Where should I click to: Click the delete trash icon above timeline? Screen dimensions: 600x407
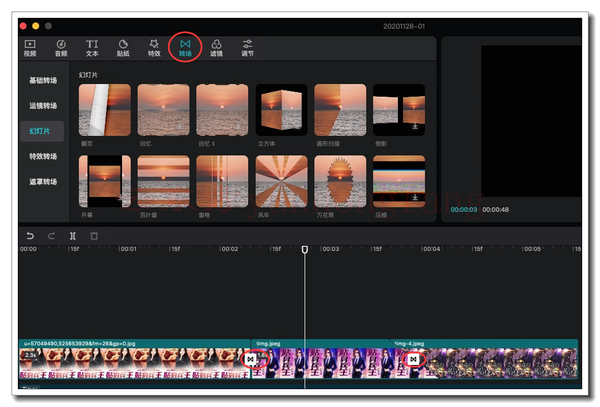[94, 236]
